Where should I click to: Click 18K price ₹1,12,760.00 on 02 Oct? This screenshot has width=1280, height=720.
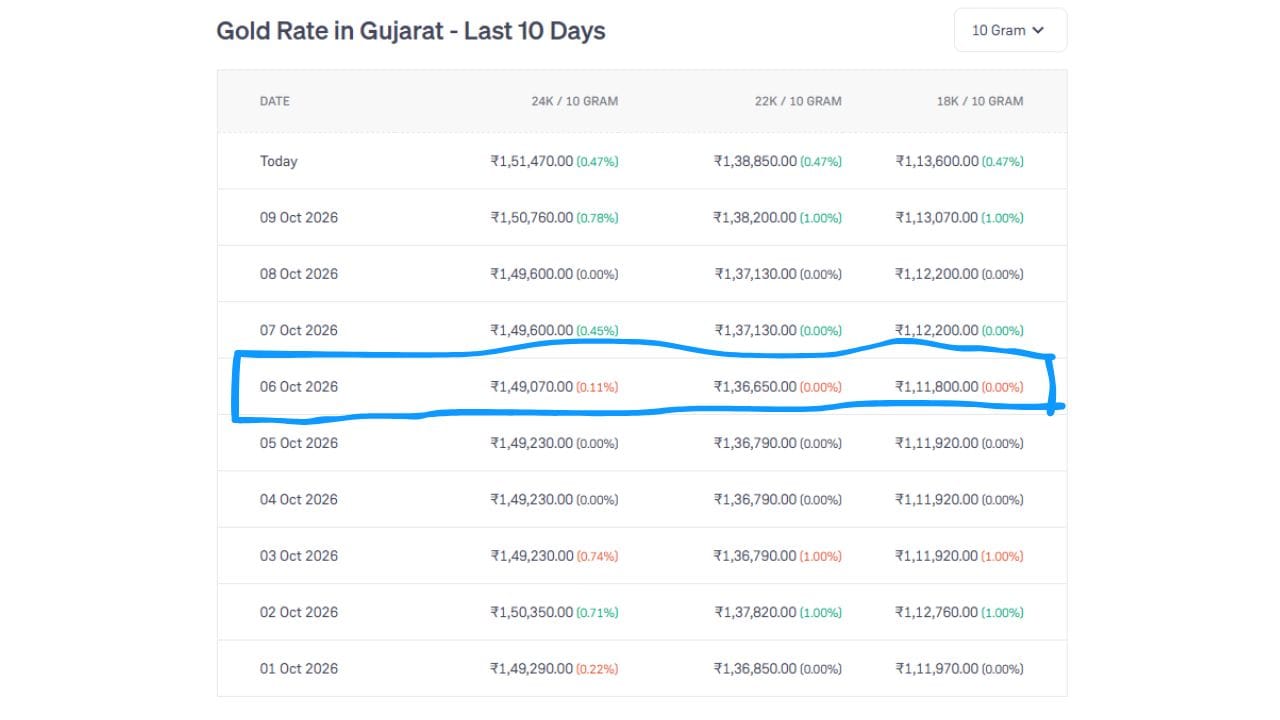click(x=937, y=612)
